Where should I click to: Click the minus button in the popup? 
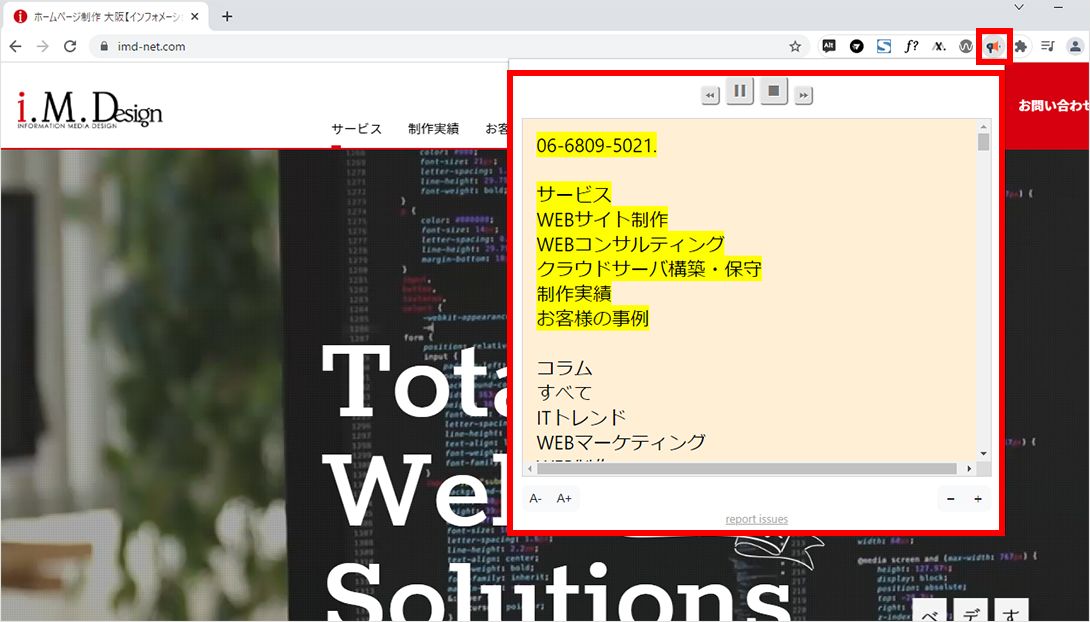[x=950, y=499]
